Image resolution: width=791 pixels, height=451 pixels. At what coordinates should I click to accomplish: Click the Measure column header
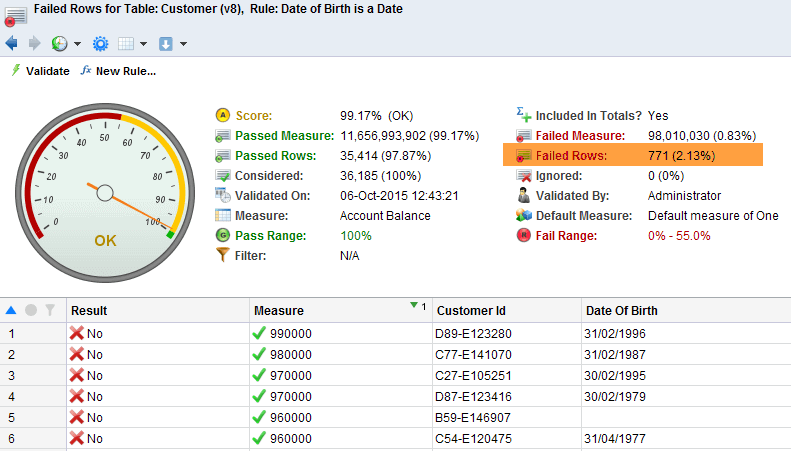pyautogui.click(x=341, y=311)
